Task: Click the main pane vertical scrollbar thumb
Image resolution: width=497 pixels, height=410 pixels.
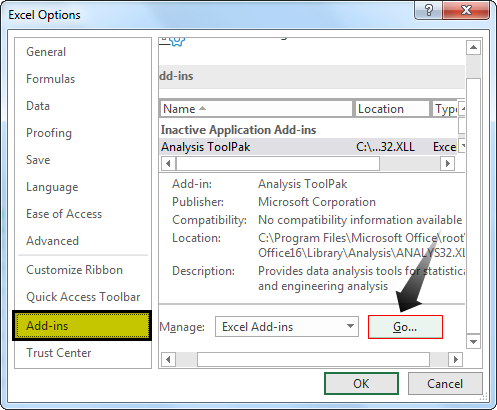Action: coord(473,206)
